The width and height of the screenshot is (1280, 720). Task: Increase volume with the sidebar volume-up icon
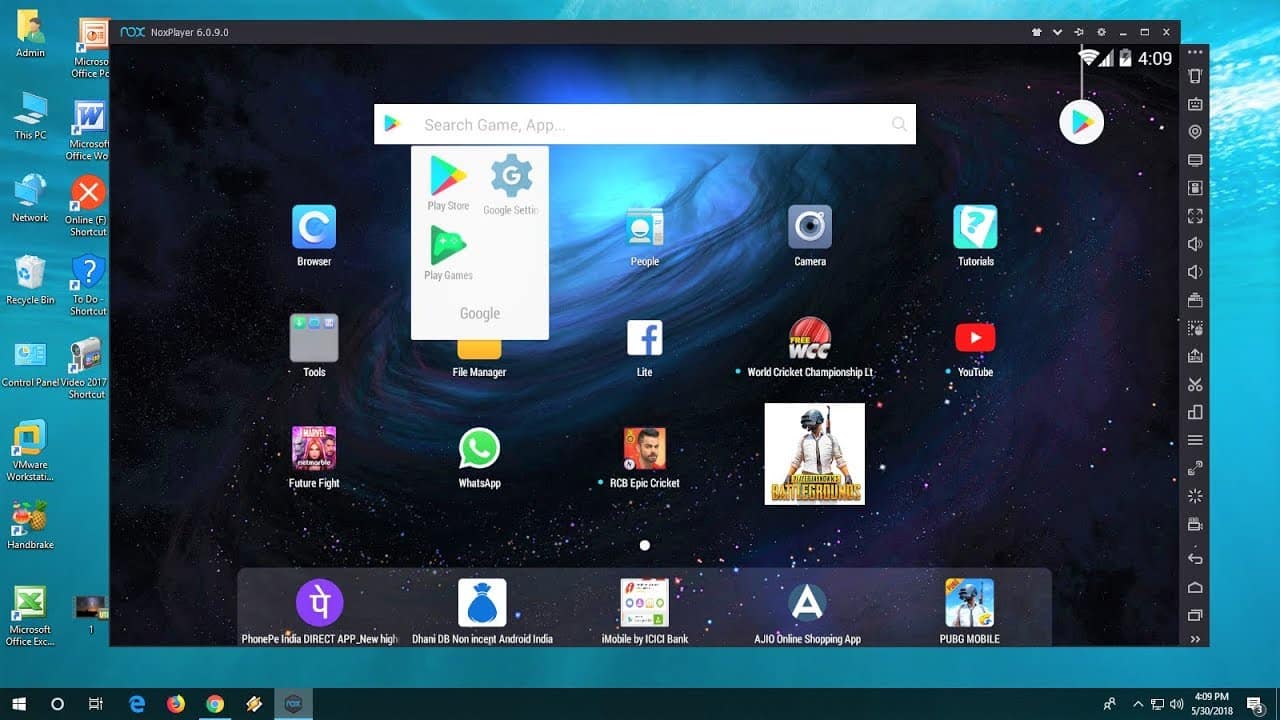coord(1195,243)
